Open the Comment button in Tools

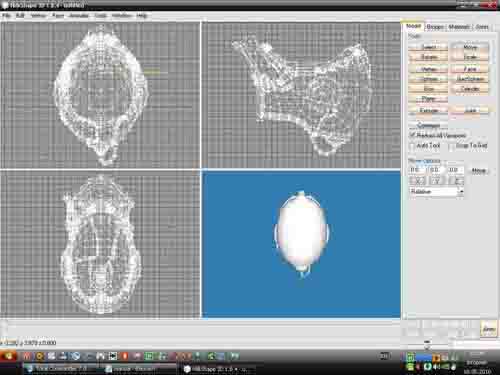(428, 125)
